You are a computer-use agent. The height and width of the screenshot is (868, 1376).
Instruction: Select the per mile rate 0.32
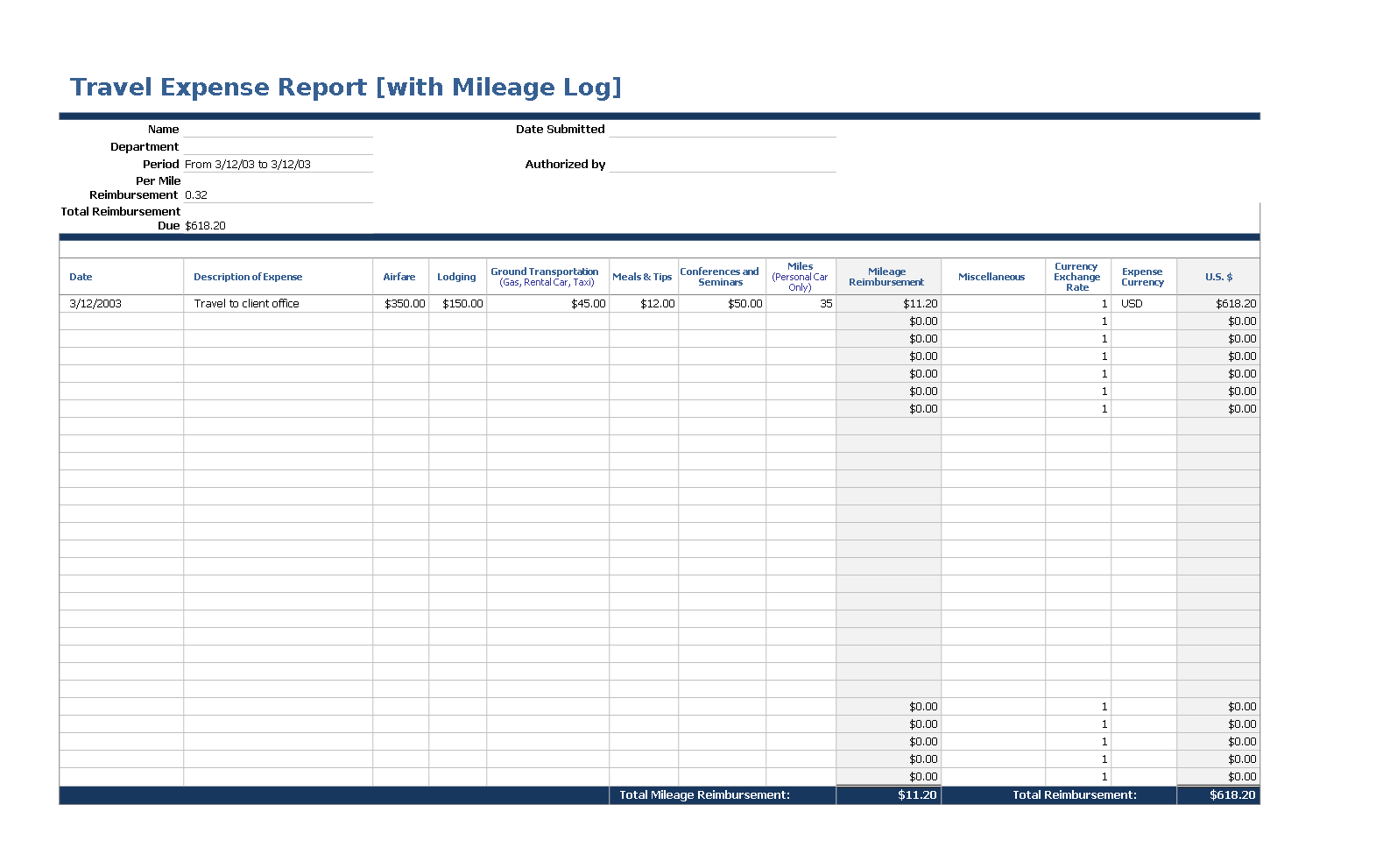(196, 194)
